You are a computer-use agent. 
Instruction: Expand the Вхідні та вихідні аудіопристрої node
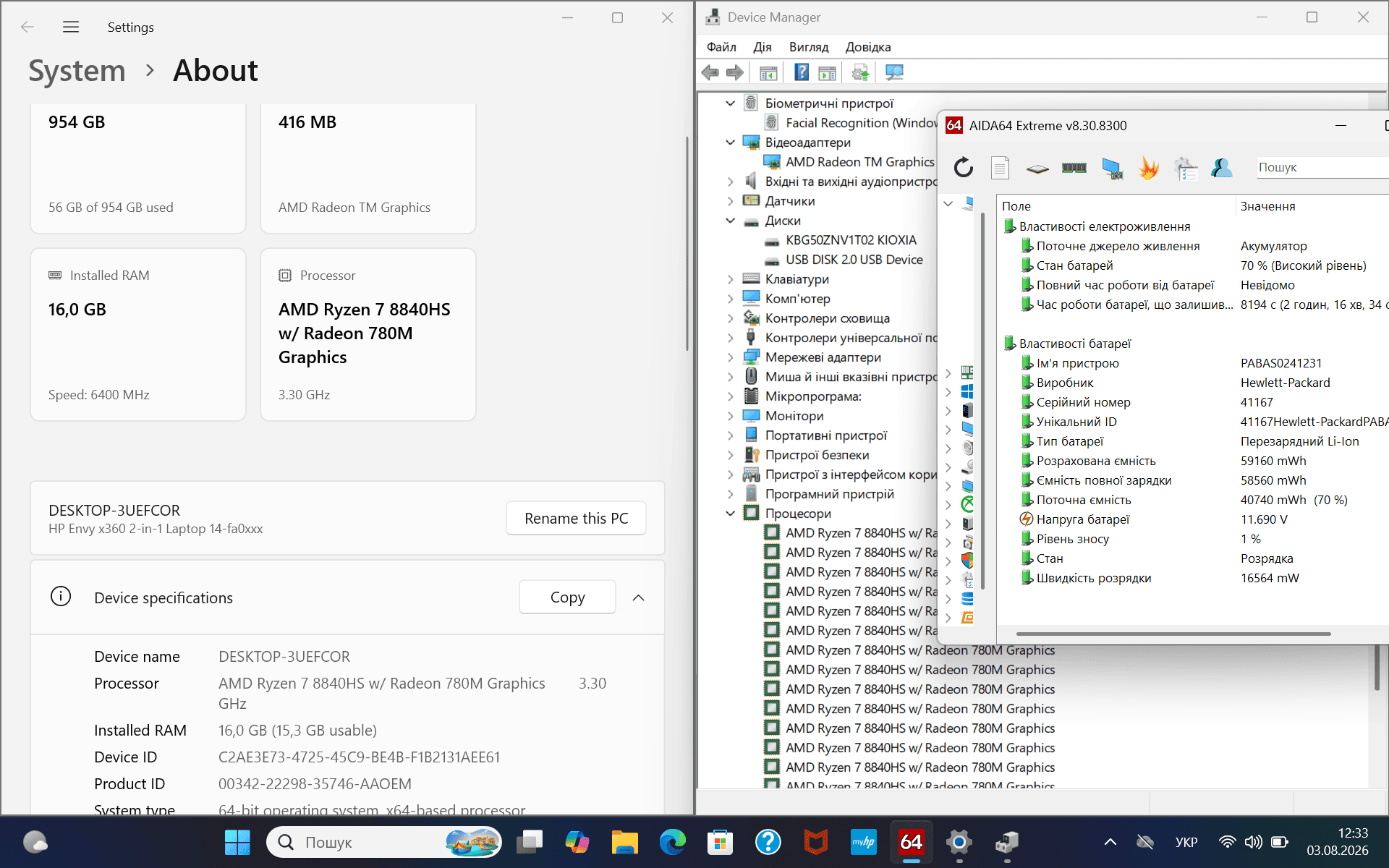coord(731,182)
